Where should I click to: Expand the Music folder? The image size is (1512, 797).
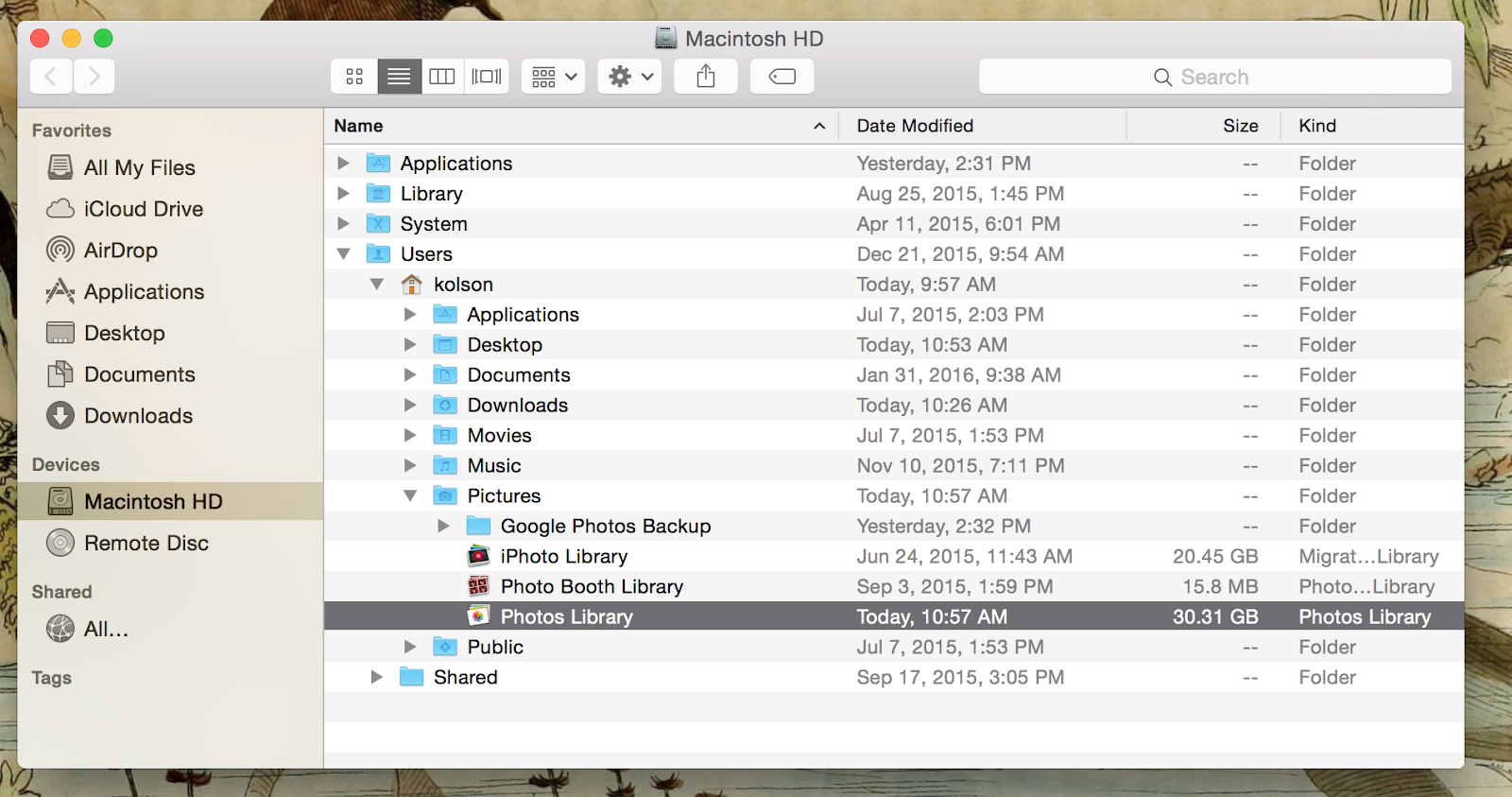point(410,466)
